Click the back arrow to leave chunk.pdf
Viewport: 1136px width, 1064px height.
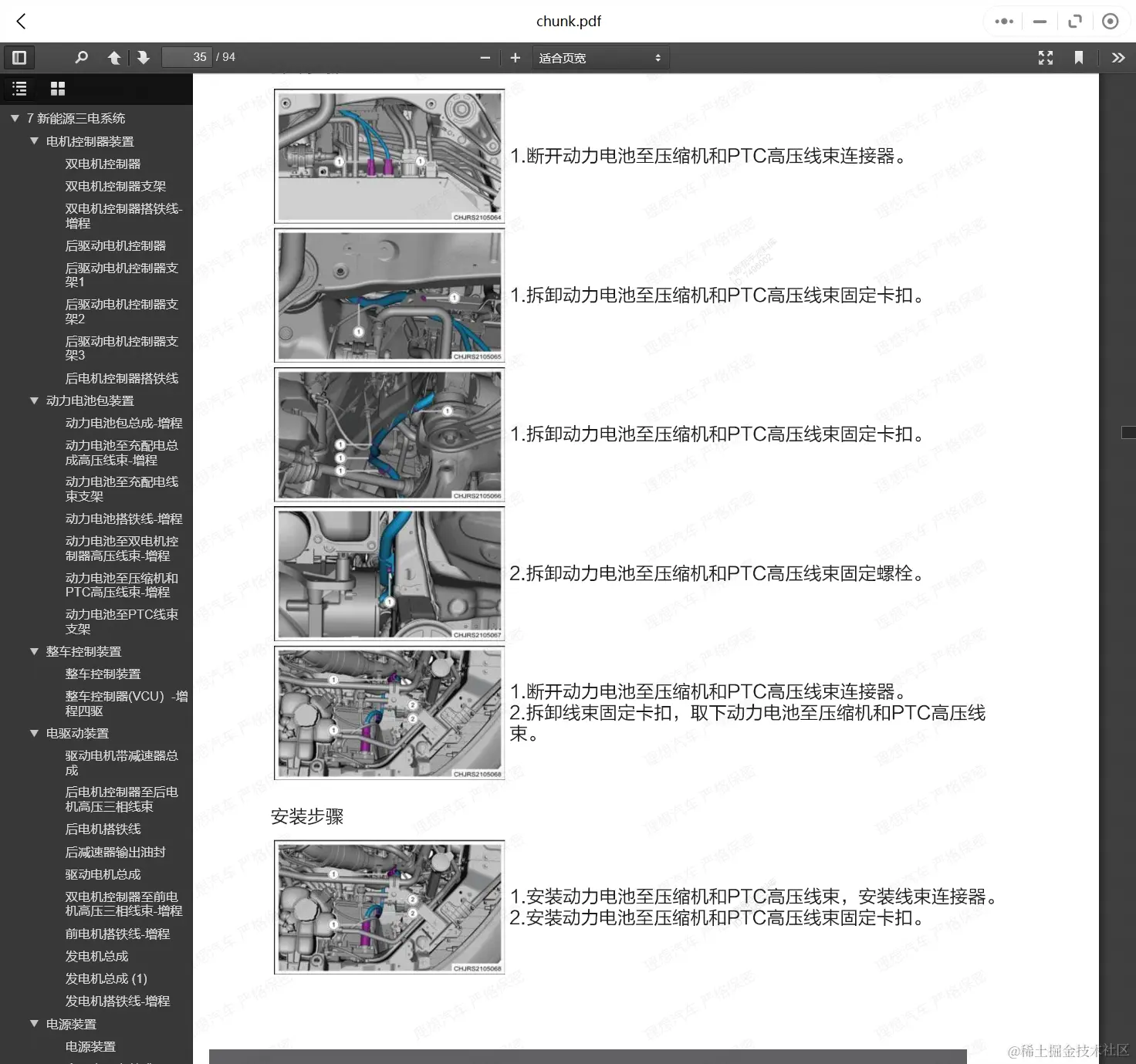click(x=20, y=21)
